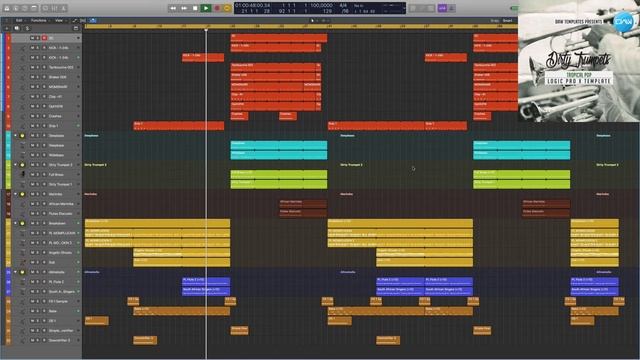Screen dimensions: 640x360
Task: Click the Angelic Ghosts track icon
Action: coord(22,253)
